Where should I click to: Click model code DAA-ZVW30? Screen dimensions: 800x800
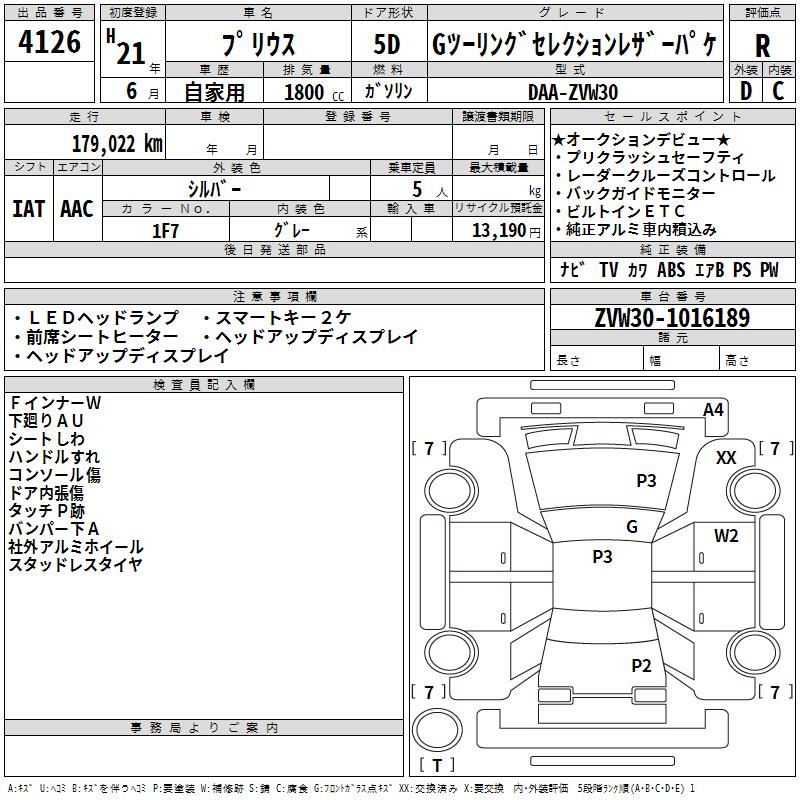pos(573,92)
